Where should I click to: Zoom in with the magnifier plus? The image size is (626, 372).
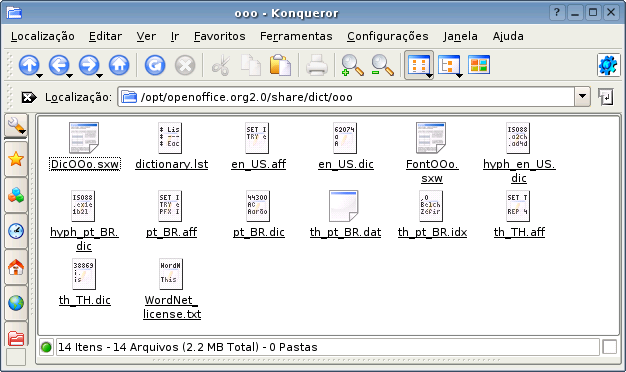click(x=352, y=65)
